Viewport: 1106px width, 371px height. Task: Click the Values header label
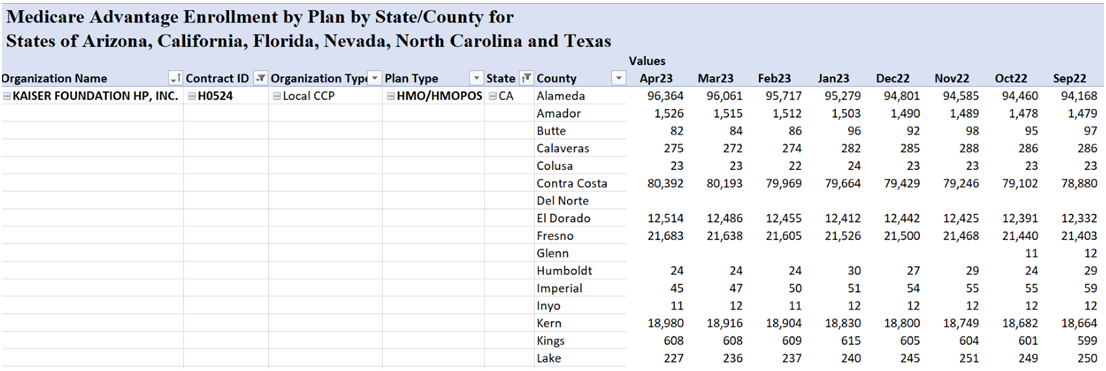point(647,61)
